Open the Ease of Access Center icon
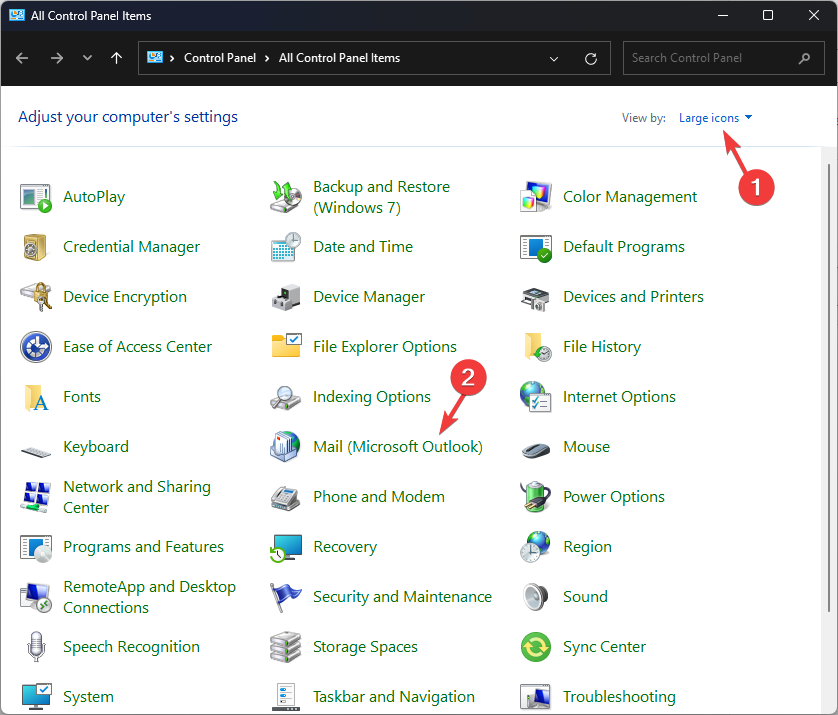Screen dimensions: 838x715 [x=36, y=347]
